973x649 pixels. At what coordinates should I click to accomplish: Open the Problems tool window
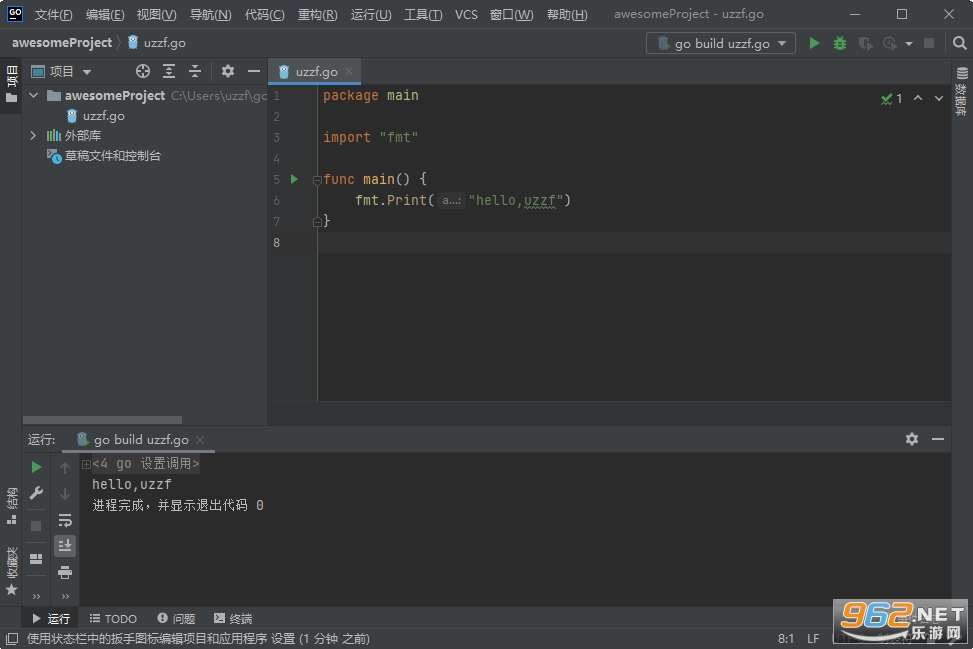pos(176,618)
